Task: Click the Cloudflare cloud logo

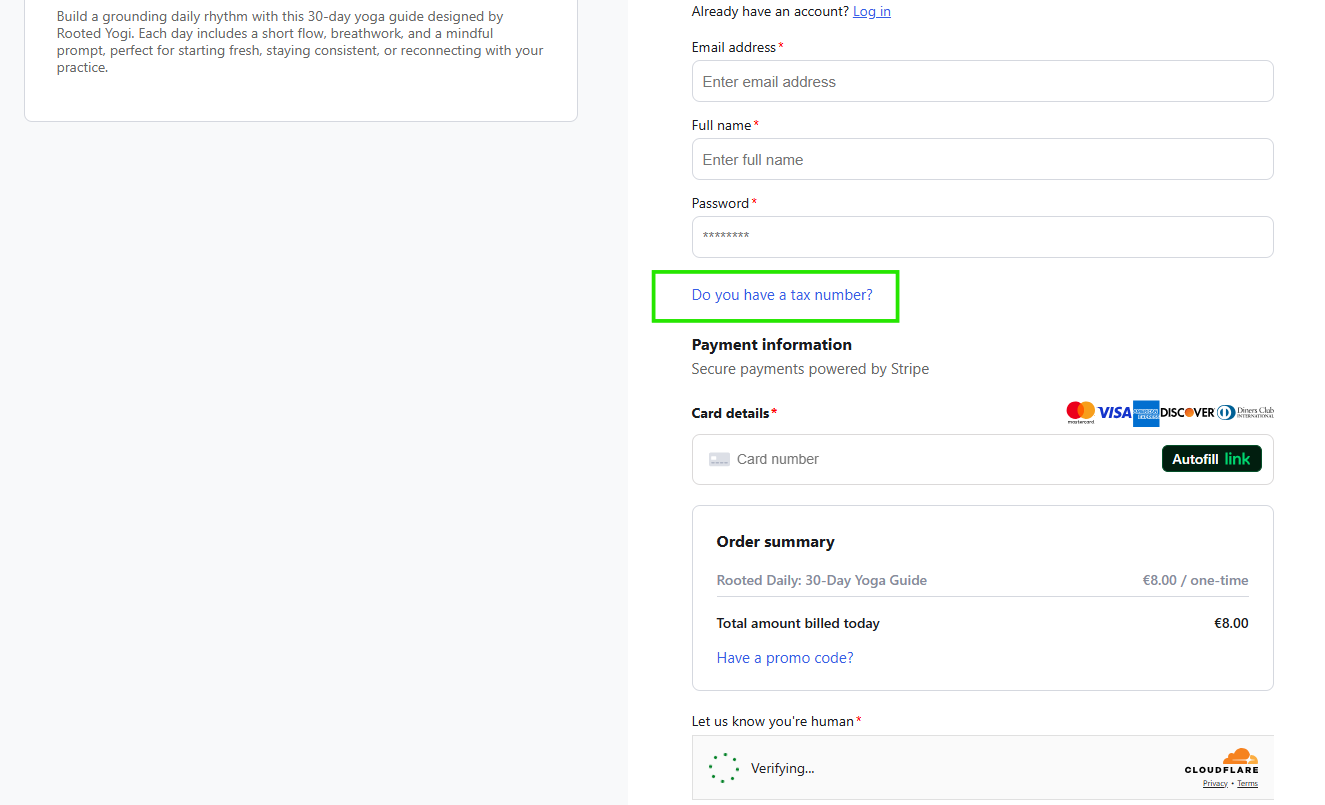Action: [1240, 757]
